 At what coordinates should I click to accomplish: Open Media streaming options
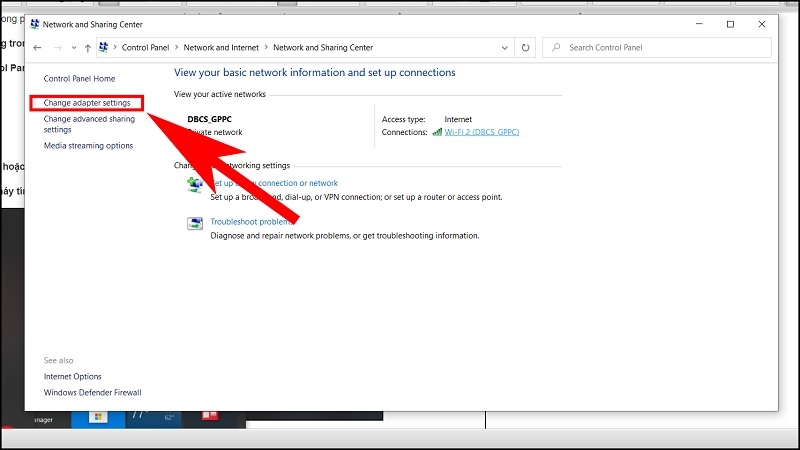pyautogui.click(x=88, y=145)
